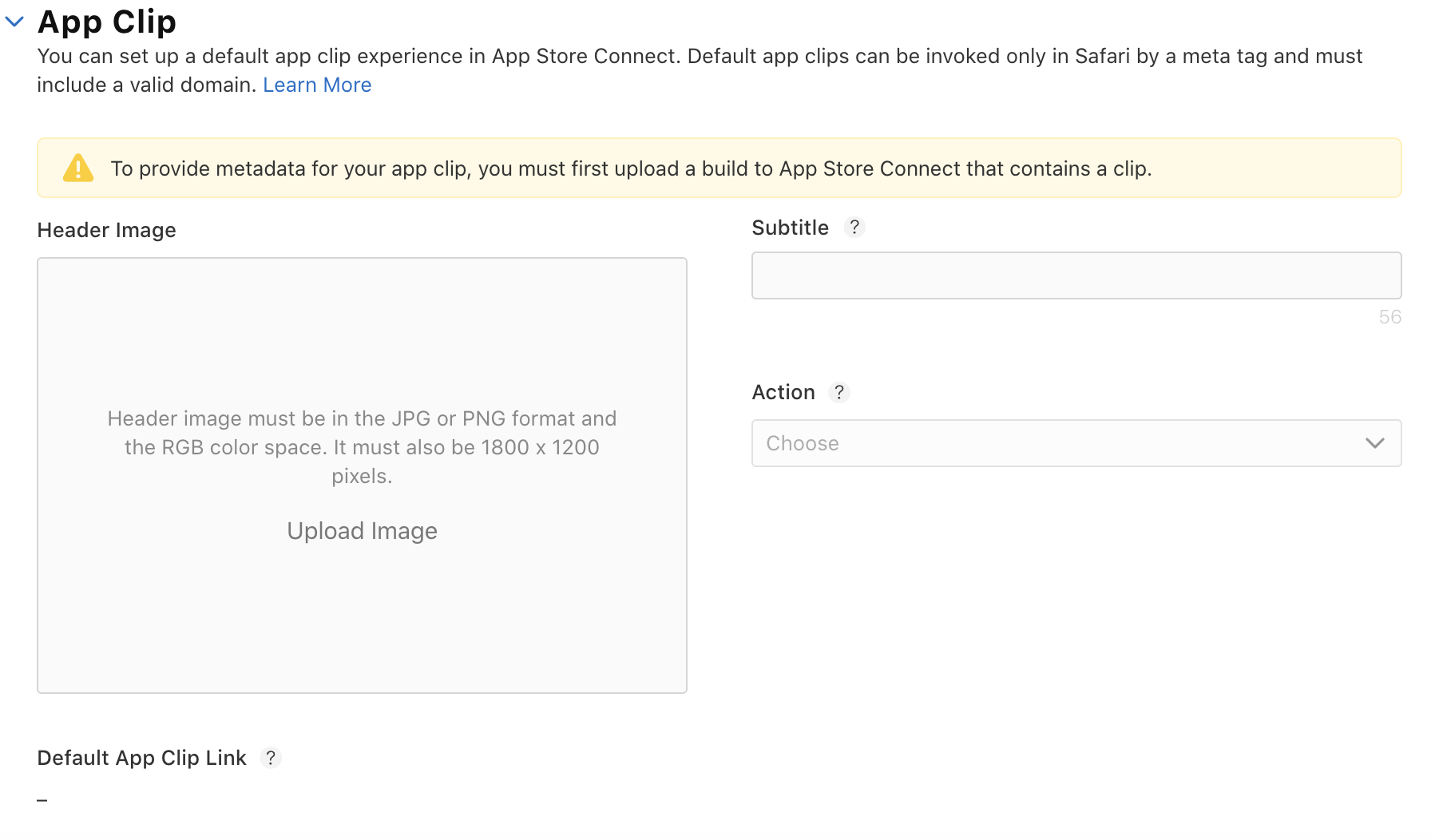Image resolution: width=1431 pixels, height=840 pixels.
Task: Focus the Subtitle text input
Action: tap(1076, 275)
